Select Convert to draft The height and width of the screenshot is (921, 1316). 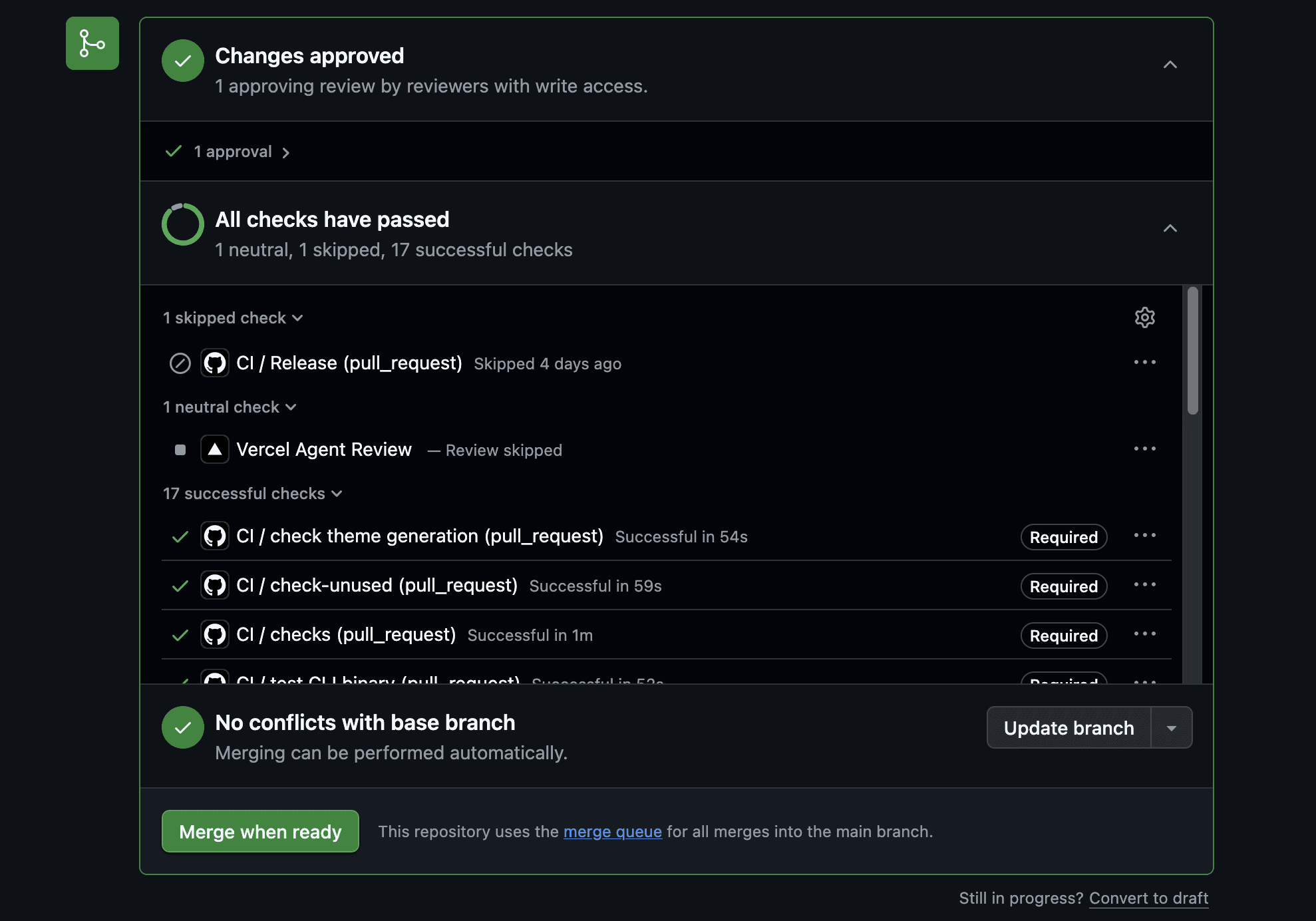pyautogui.click(x=1148, y=898)
